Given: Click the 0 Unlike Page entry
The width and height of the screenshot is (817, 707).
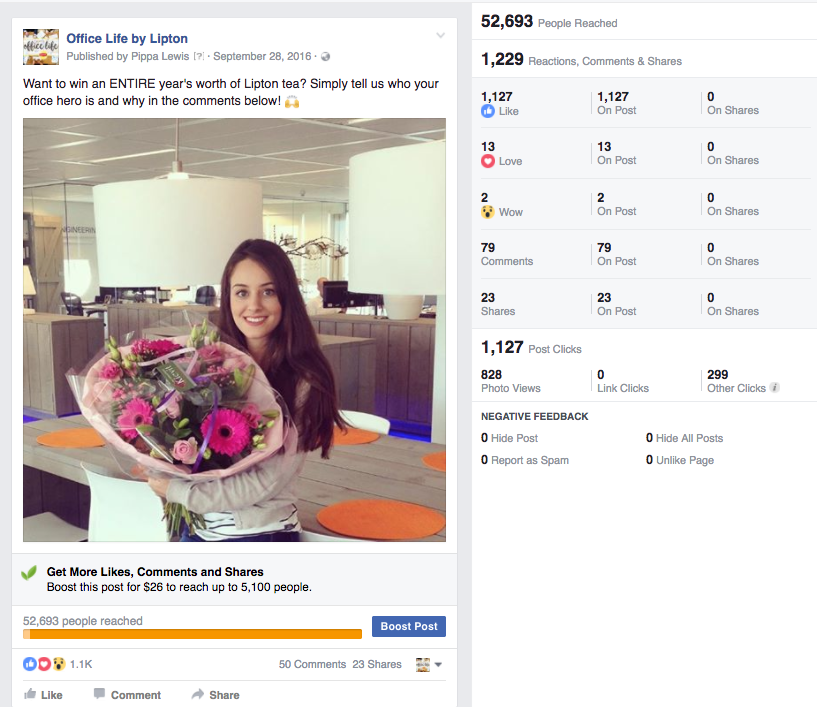Looking at the screenshot, I should [679, 460].
